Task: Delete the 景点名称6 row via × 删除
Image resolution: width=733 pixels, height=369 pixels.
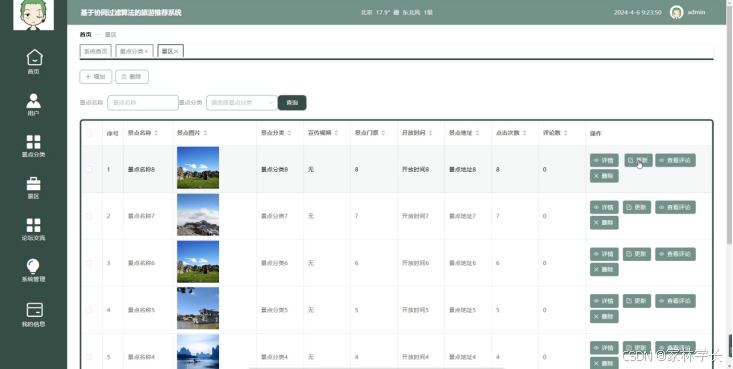Action: click(604, 269)
